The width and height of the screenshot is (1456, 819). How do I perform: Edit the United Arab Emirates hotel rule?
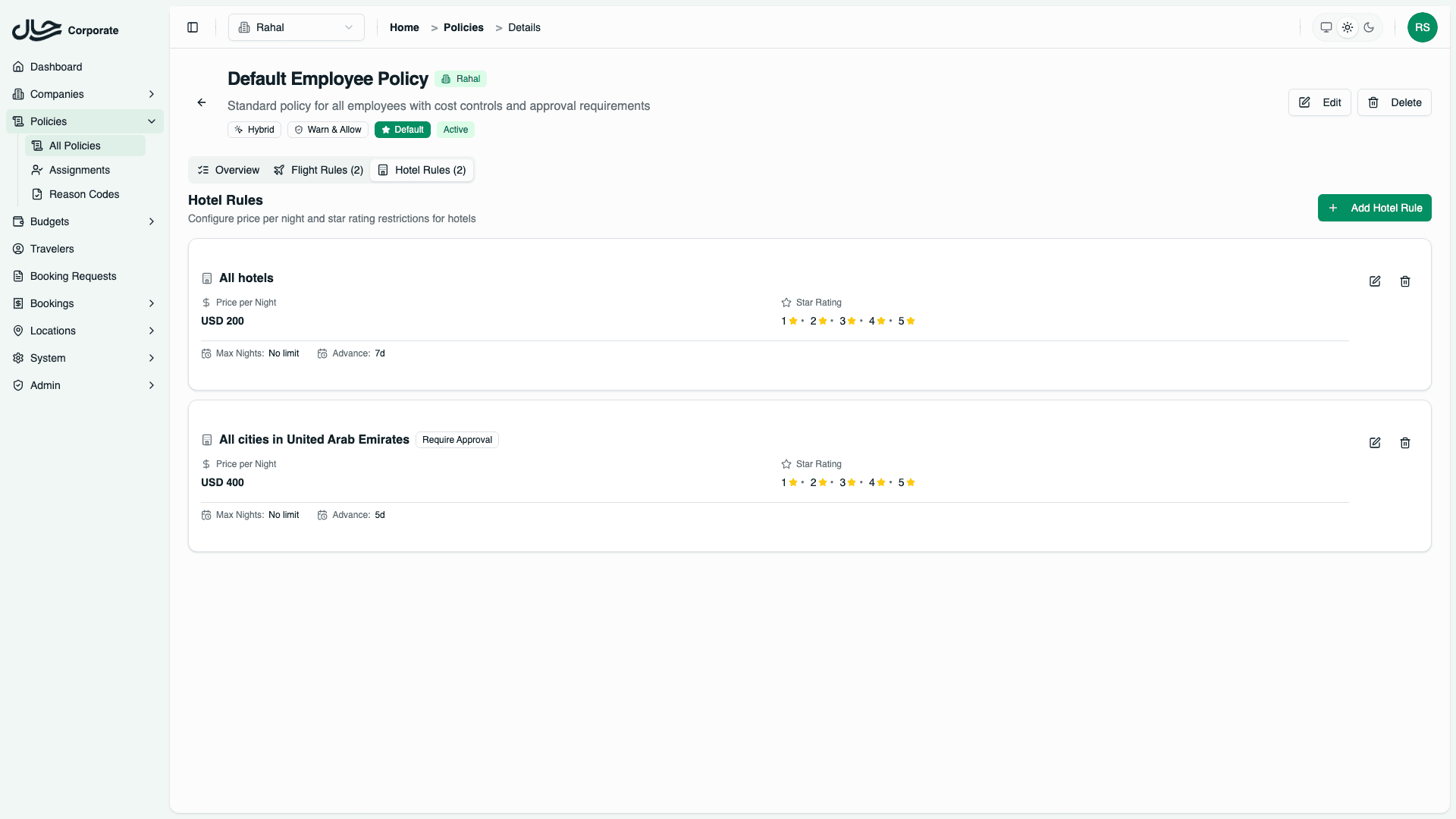coord(1375,443)
